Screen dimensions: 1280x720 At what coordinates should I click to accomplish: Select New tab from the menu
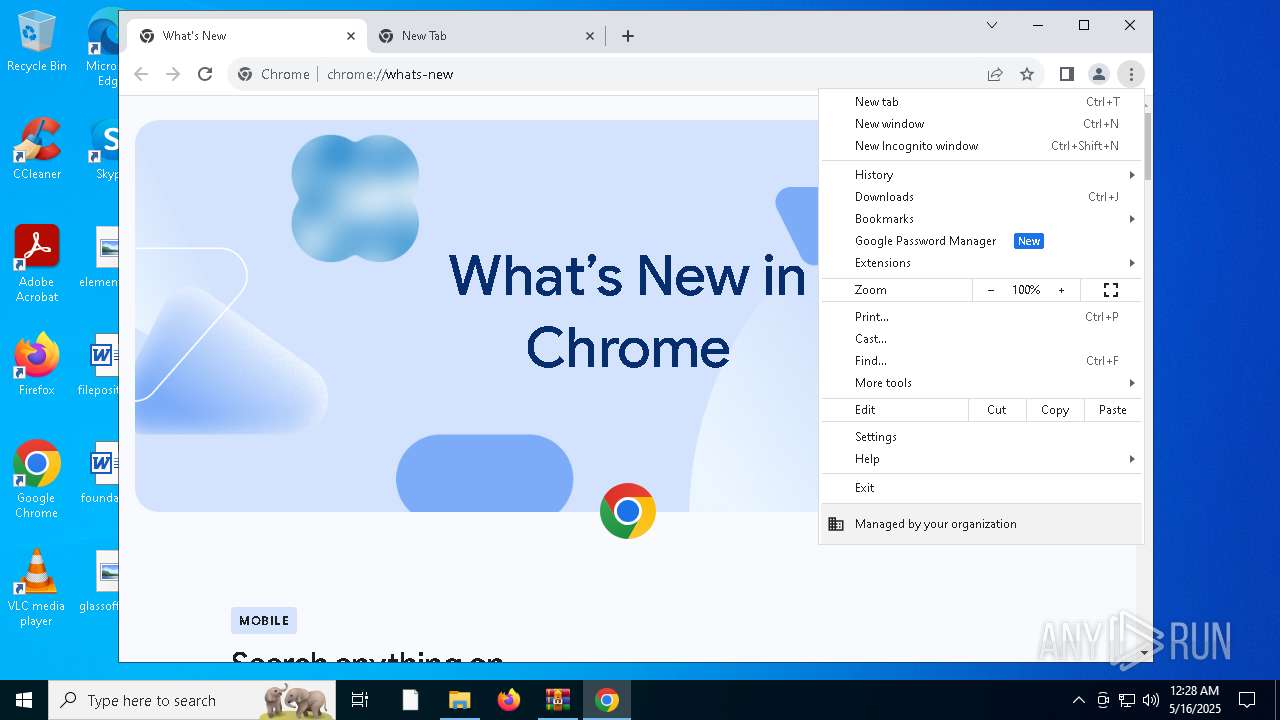click(981, 102)
